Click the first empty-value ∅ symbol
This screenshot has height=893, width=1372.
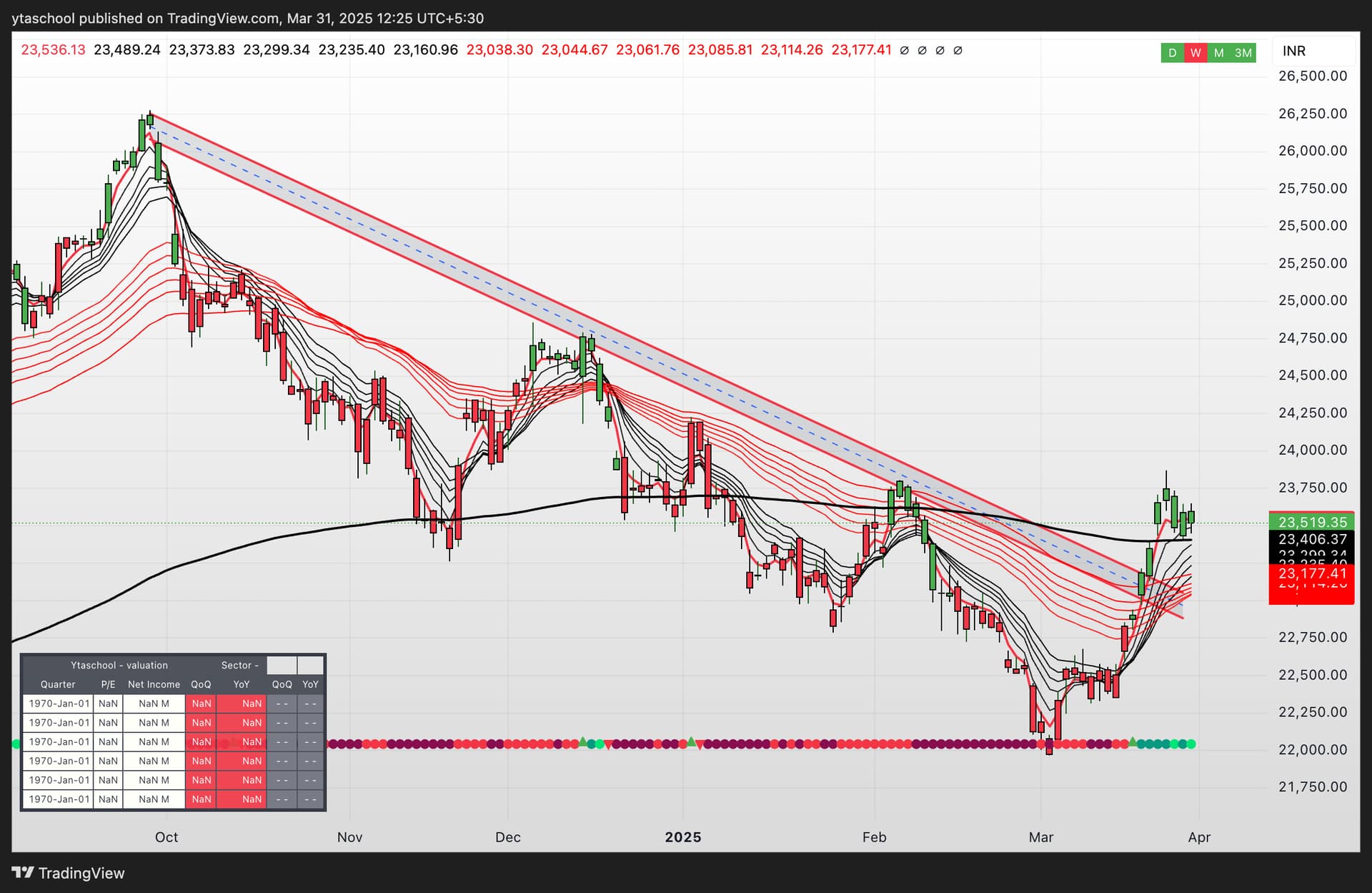[905, 50]
